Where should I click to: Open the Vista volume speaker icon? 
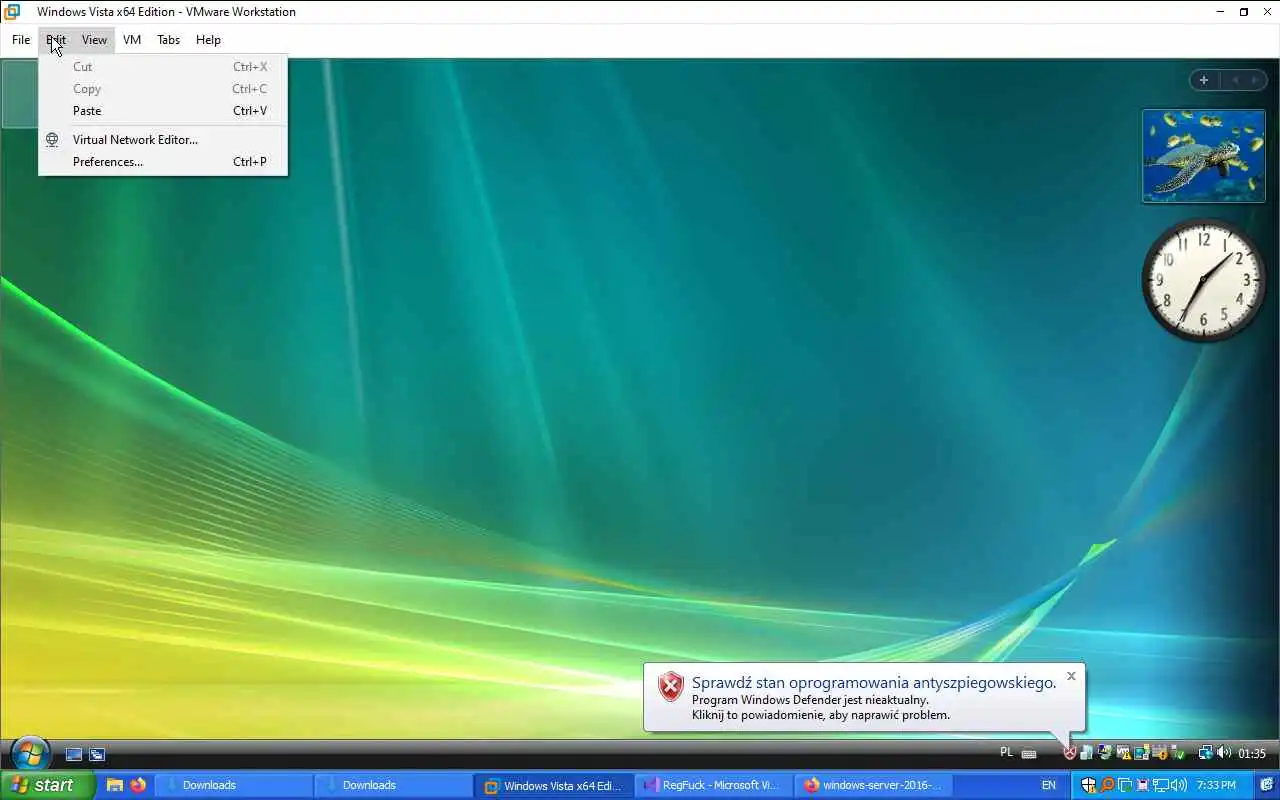pos(1223,752)
